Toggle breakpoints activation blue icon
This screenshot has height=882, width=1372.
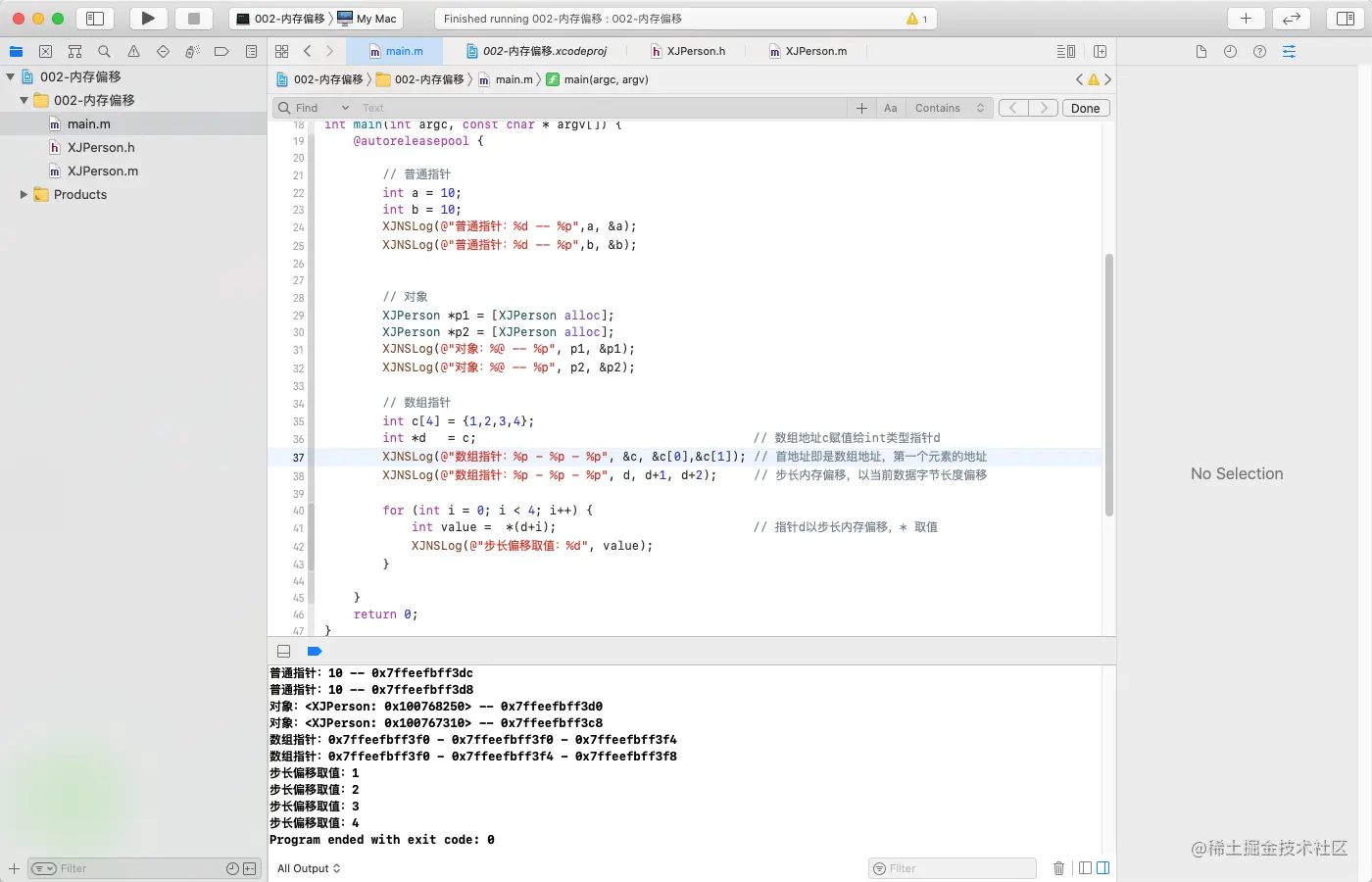coord(314,651)
